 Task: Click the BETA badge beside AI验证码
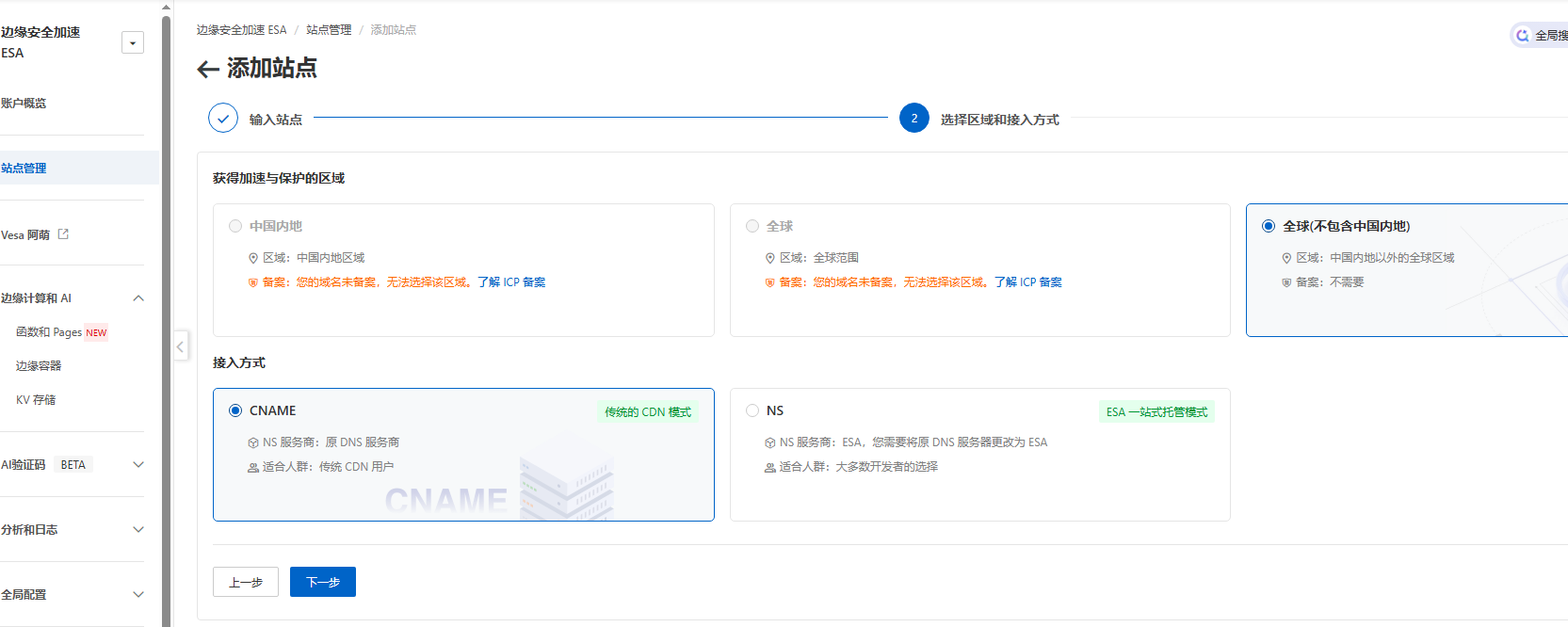click(x=73, y=465)
